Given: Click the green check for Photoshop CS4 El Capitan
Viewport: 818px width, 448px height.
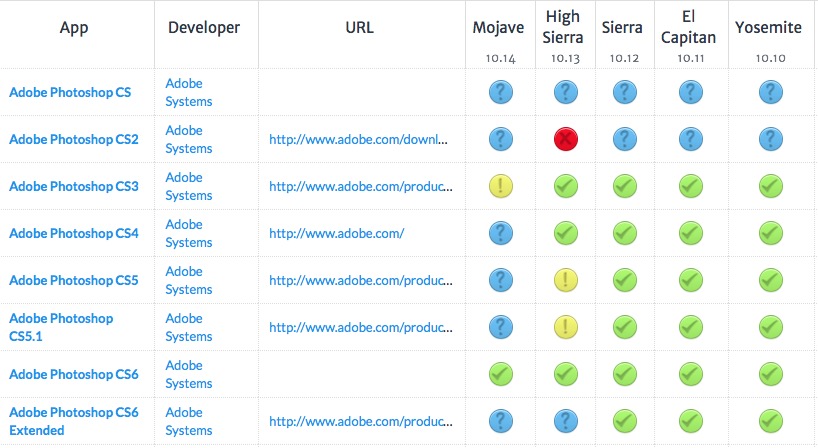Looking at the screenshot, I should [x=691, y=233].
